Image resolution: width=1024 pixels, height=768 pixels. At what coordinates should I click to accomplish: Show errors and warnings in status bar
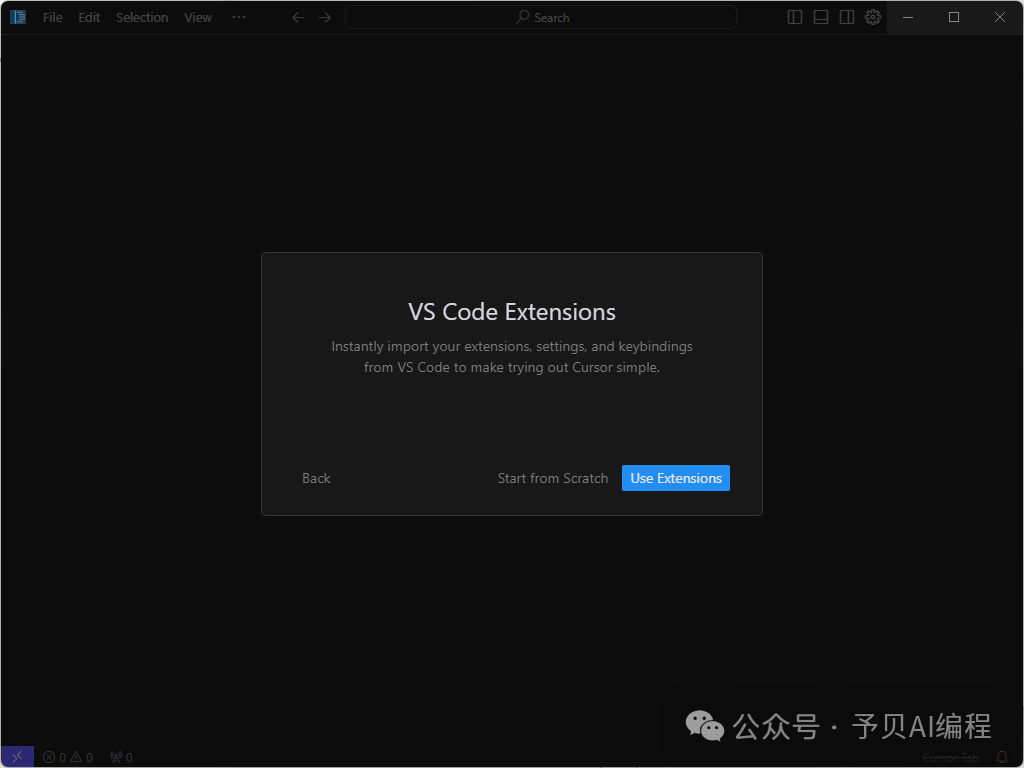68,758
